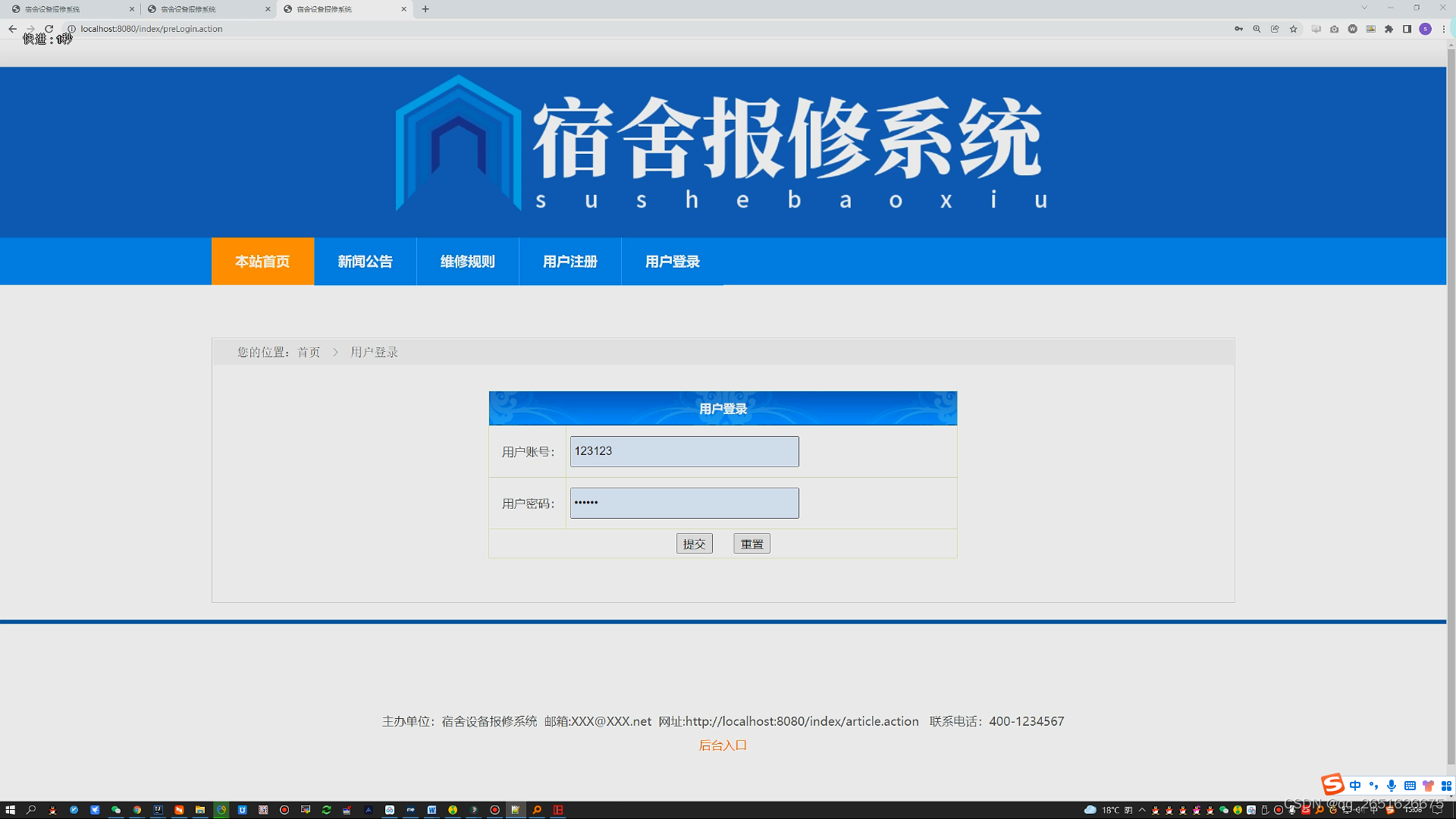Click the zoom magnifier icon in address bar
Screen dimensions: 1456x819
click(x=1257, y=29)
